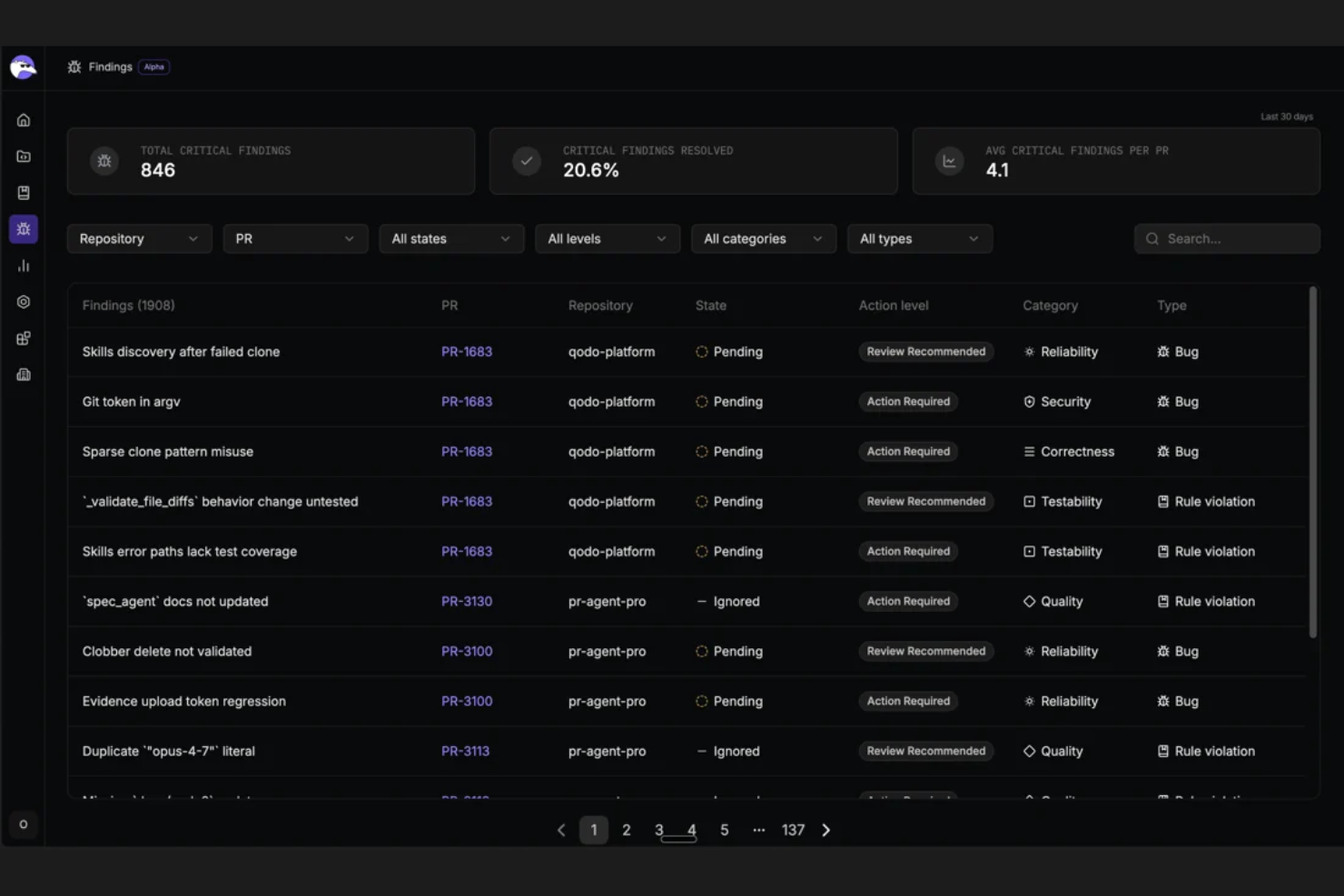Click 'Last 30 days' label
The height and width of the screenshot is (896, 1344).
1287,116
